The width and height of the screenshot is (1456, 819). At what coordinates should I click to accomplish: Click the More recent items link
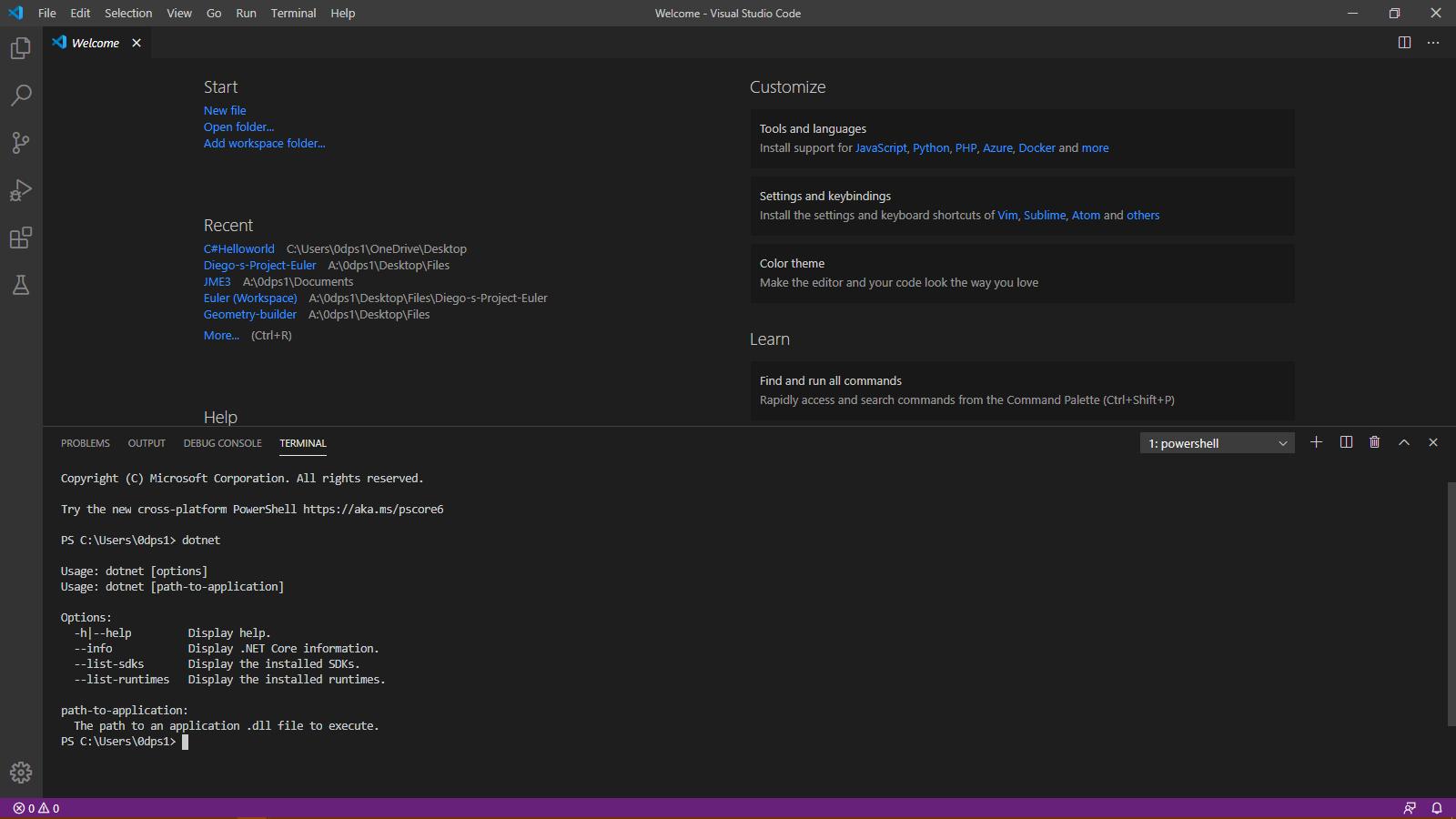click(x=221, y=335)
